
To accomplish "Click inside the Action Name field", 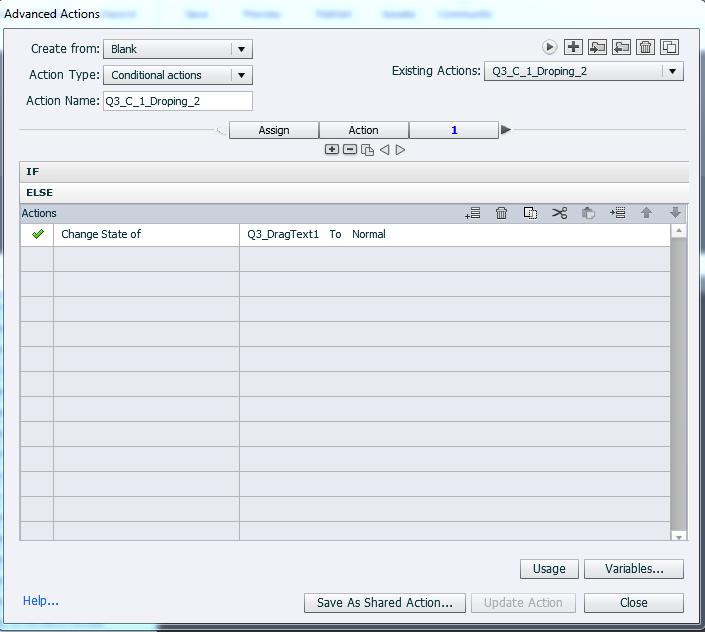I will 177,101.
